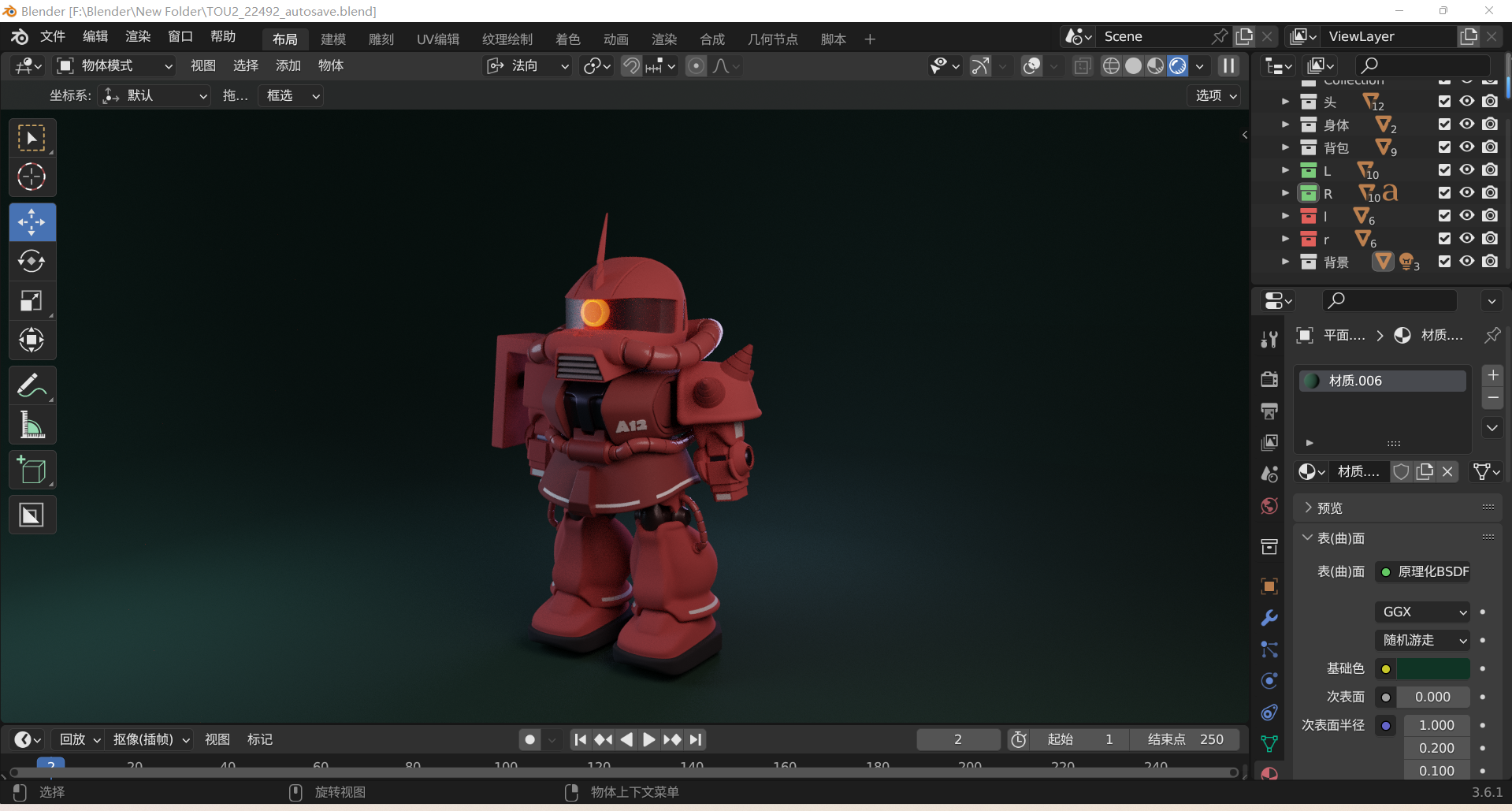Viewport: 1512px width, 811px height.
Task: Select the Move tool in the toolbar
Action: [32, 222]
